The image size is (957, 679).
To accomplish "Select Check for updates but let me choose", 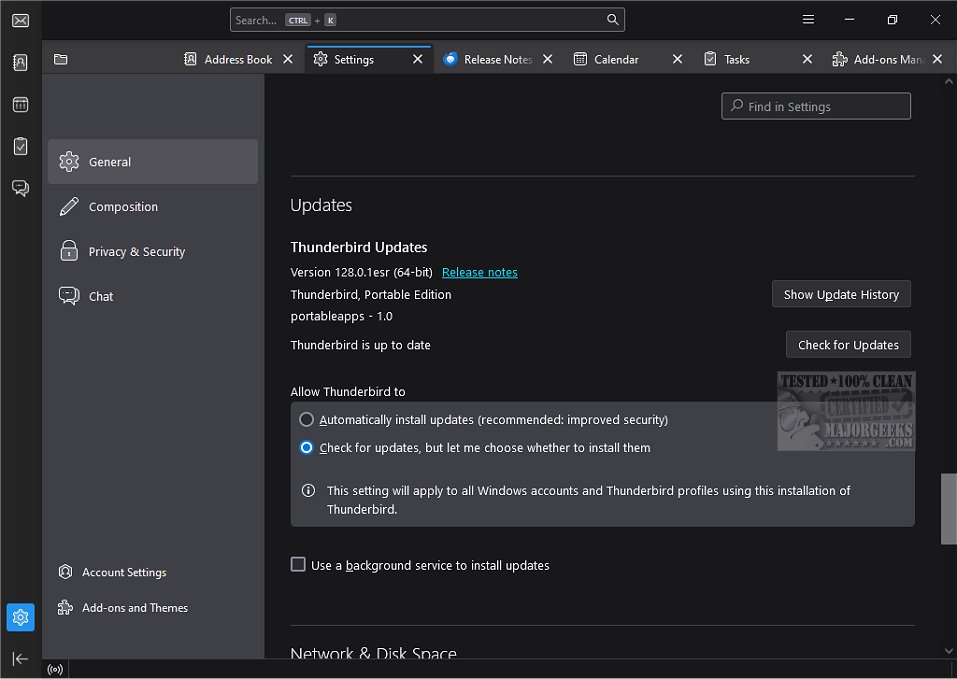I will tap(307, 448).
